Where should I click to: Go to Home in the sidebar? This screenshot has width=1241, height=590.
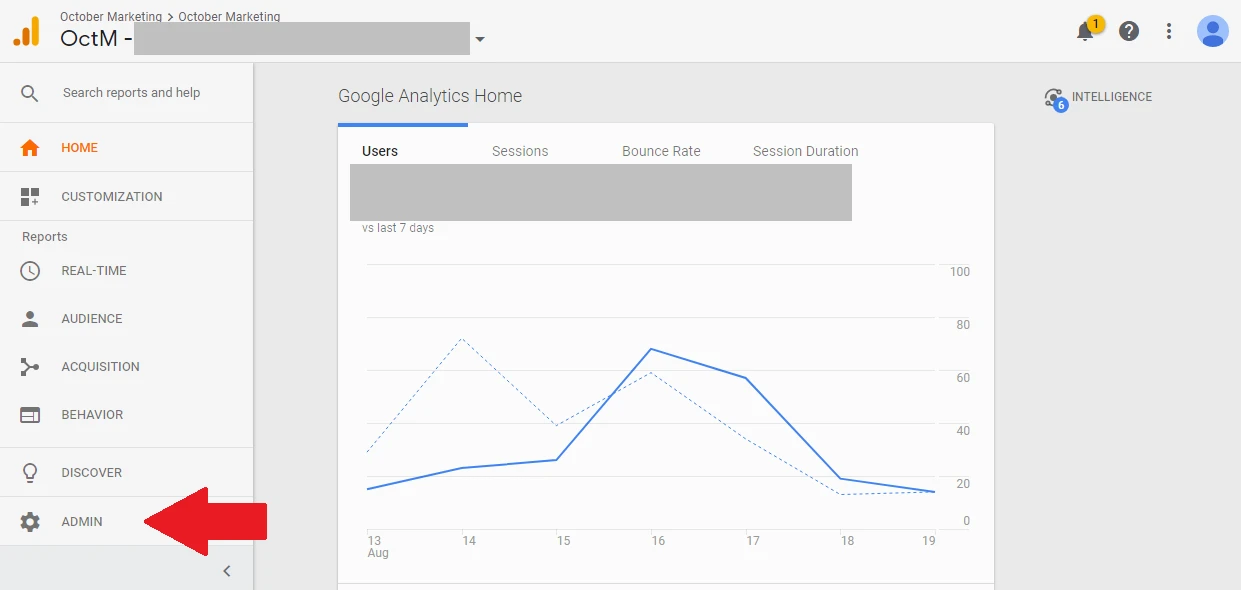click(79, 148)
